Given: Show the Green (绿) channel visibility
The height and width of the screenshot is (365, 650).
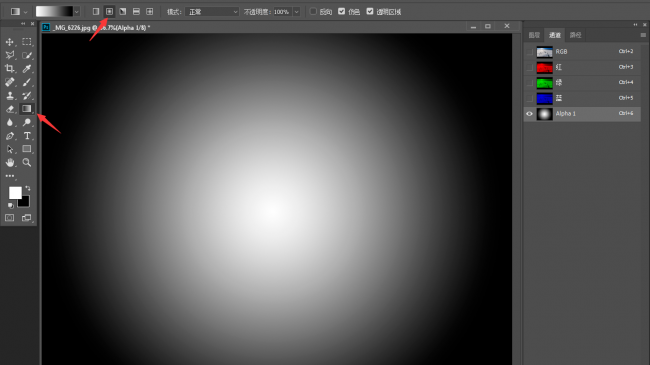Looking at the screenshot, I should [529, 83].
